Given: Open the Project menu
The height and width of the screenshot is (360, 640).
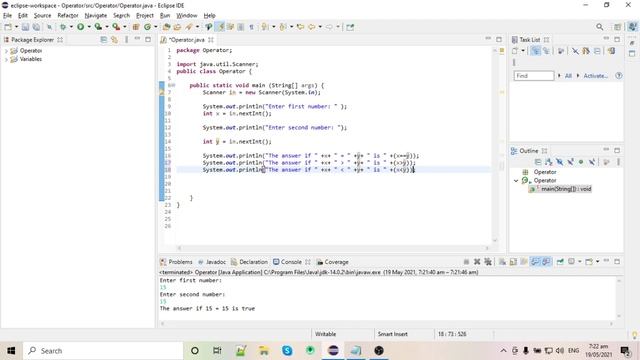Looking at the screenshot, I should click(x=145, y=16).
